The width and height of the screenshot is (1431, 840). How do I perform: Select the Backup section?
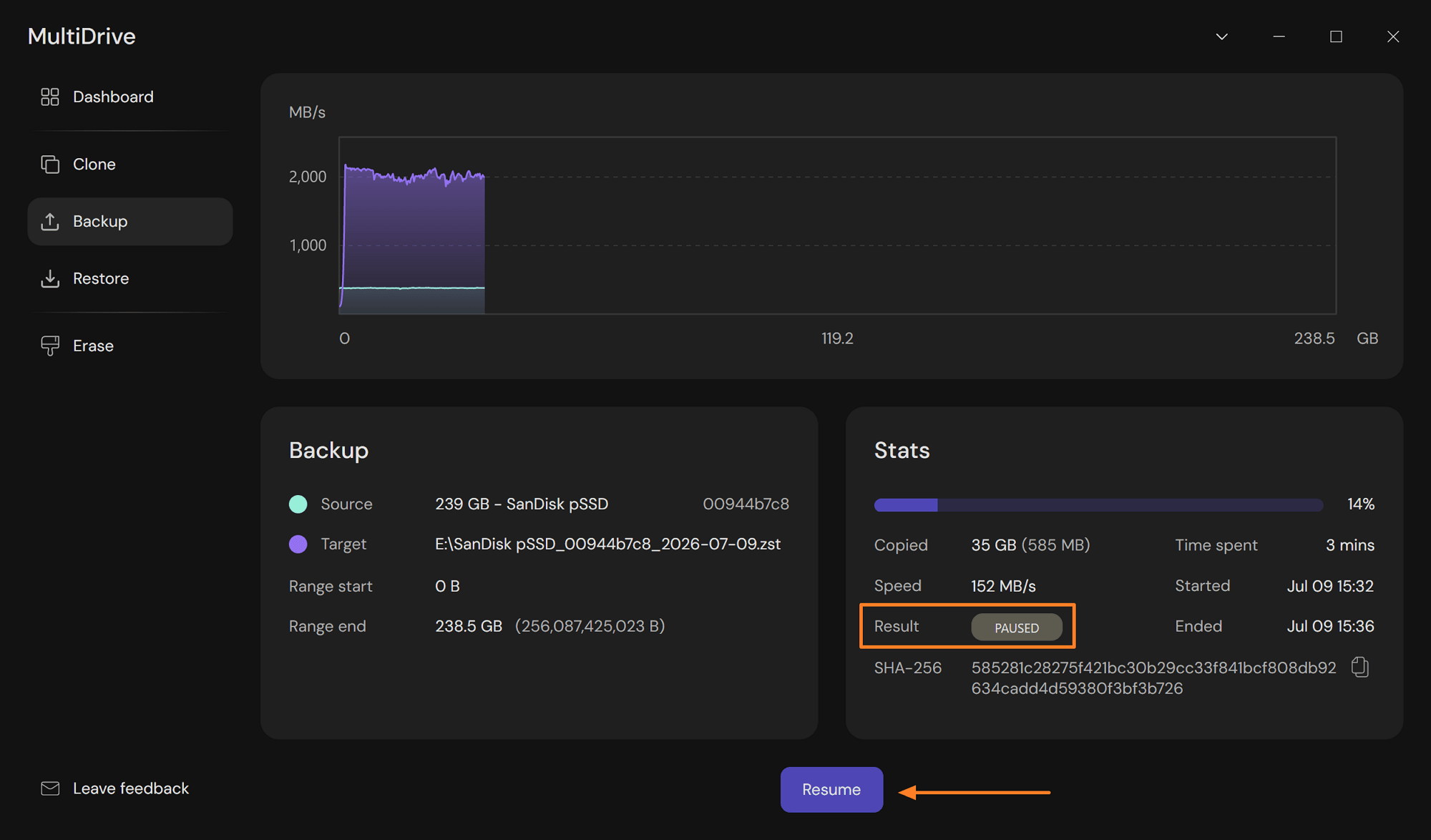tap(130, 221)
